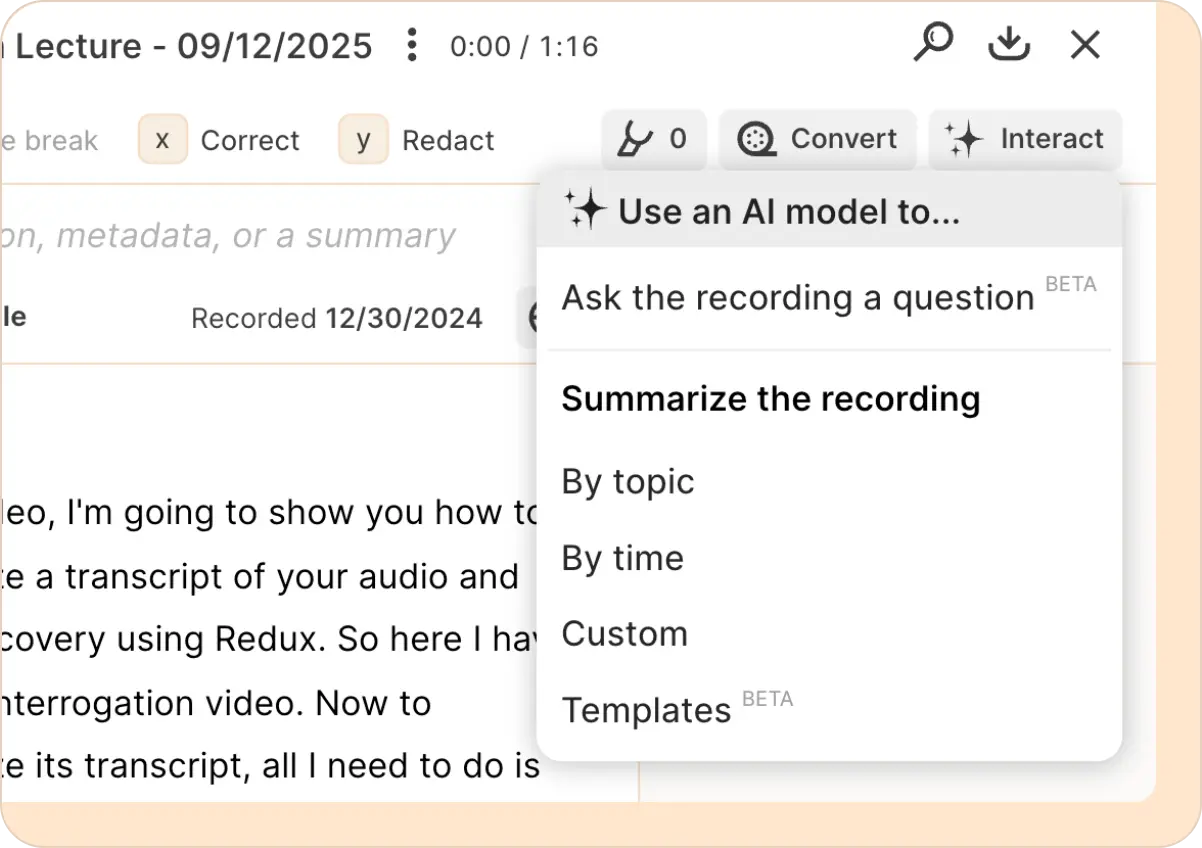The height and width of the screenshot is (848, 1202).
Task: Click the highlighter count button showing 0
Action: pos(654,139)
